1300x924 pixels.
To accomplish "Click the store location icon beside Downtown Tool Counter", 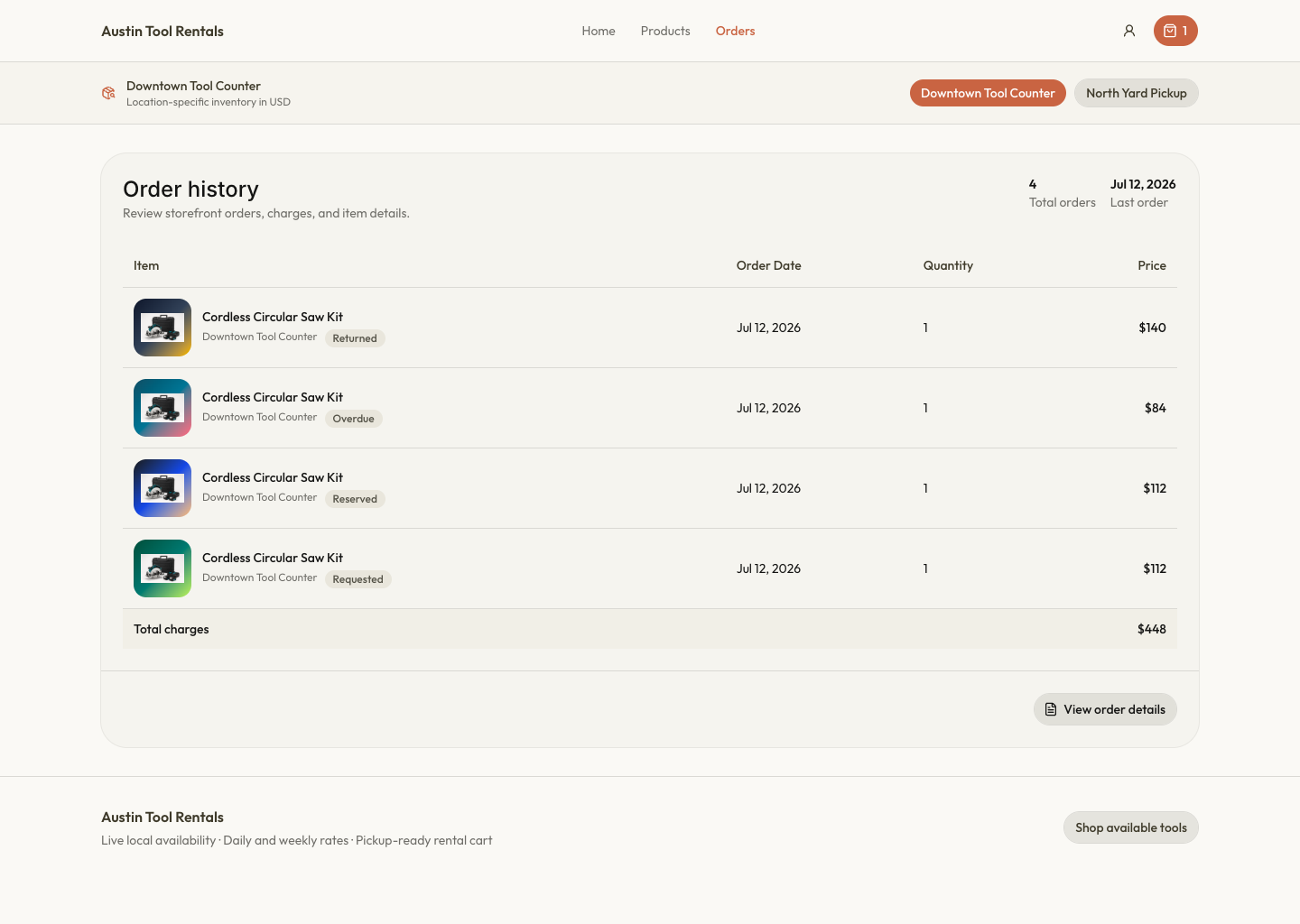I will [x=108, y=93].
